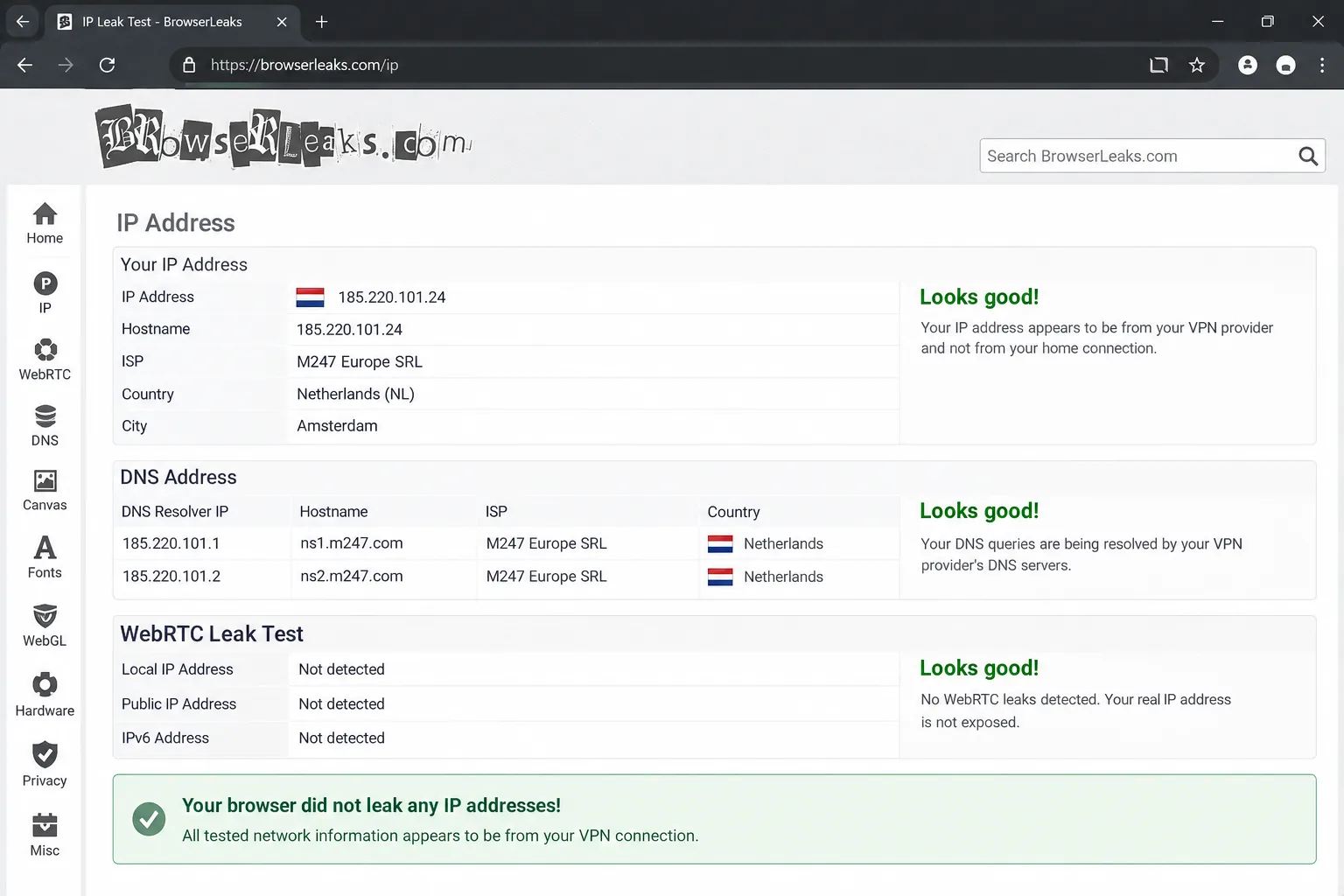Focus the Search BrowserLeaks.com field
Viewport: 1344px width, 896px height.
pos(1152,156)
